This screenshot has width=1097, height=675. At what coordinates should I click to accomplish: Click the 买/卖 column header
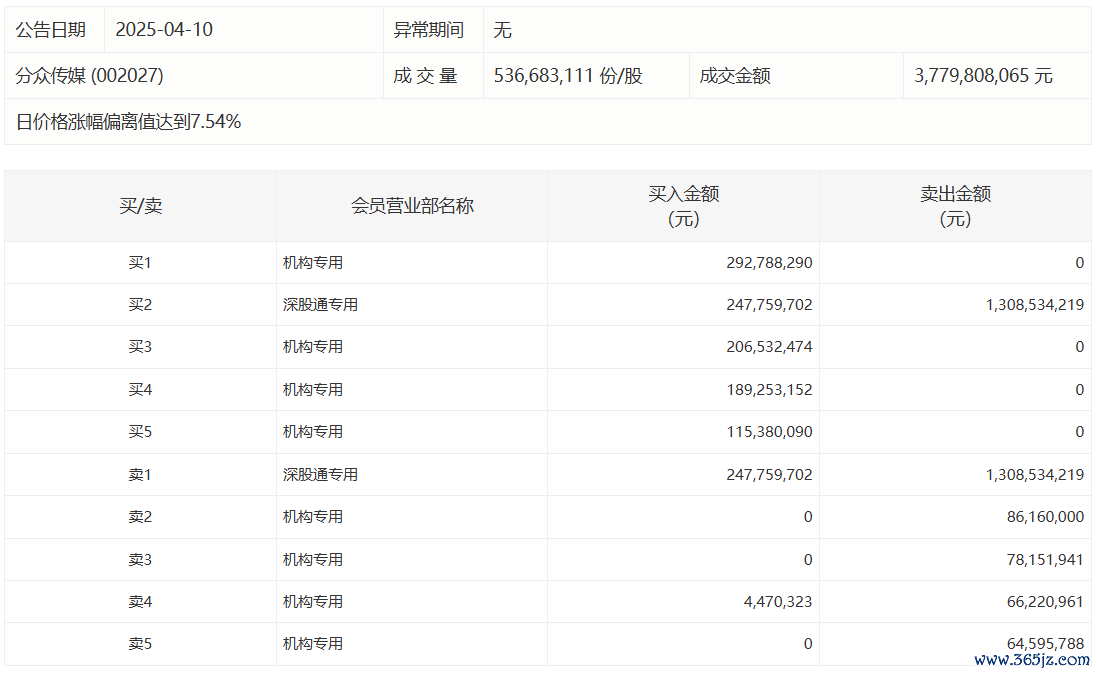[x=141, y=206]
